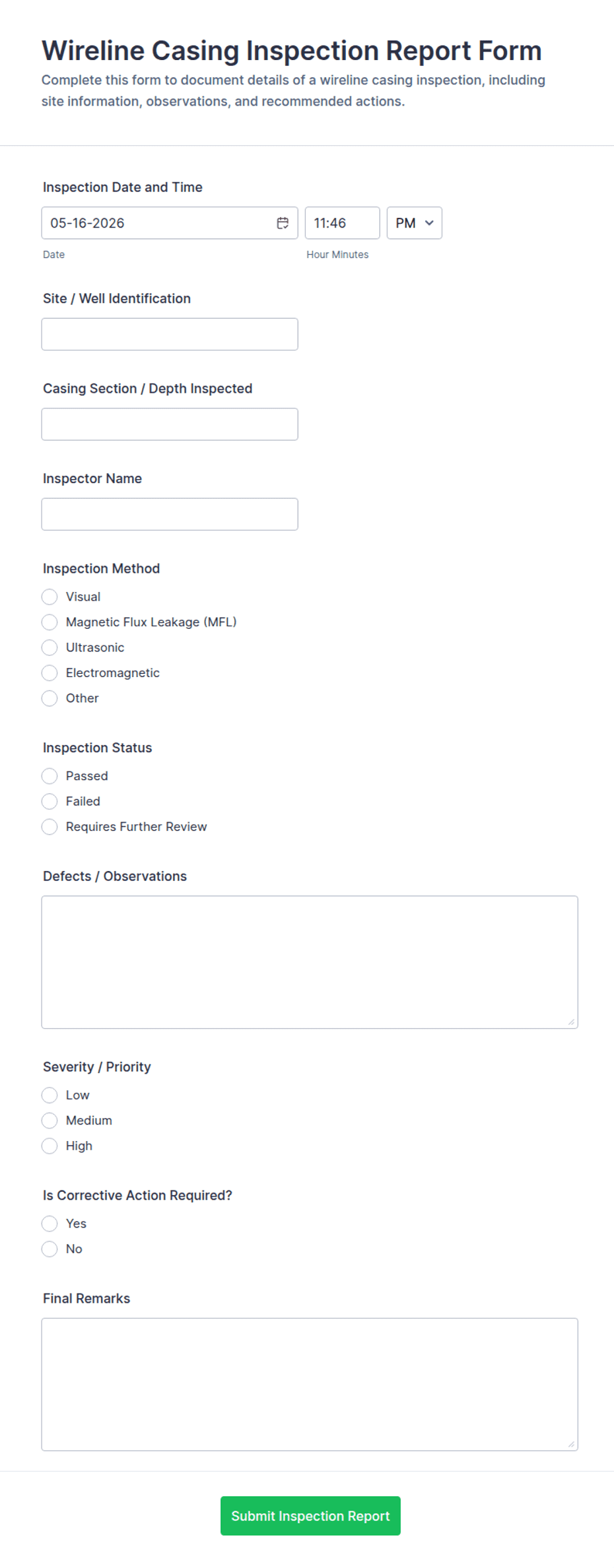Click the Defects / Observations text area
The height and width of the screenshot is (1568, 614).
pyautogui.click(x=310, y=962)
